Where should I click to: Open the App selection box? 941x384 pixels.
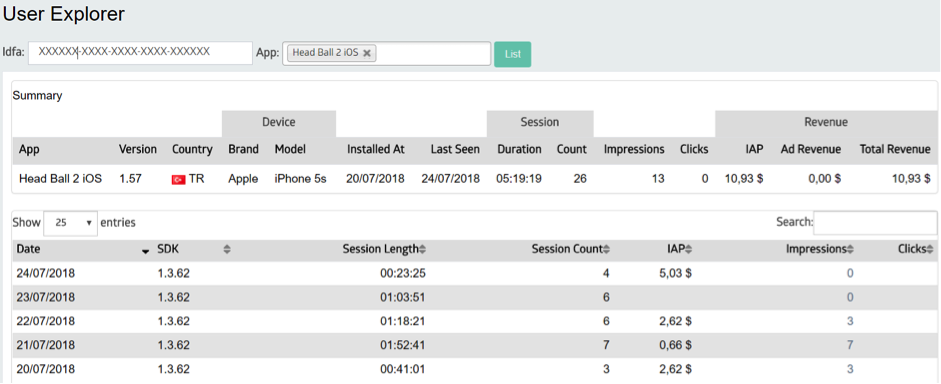[386, 53]
